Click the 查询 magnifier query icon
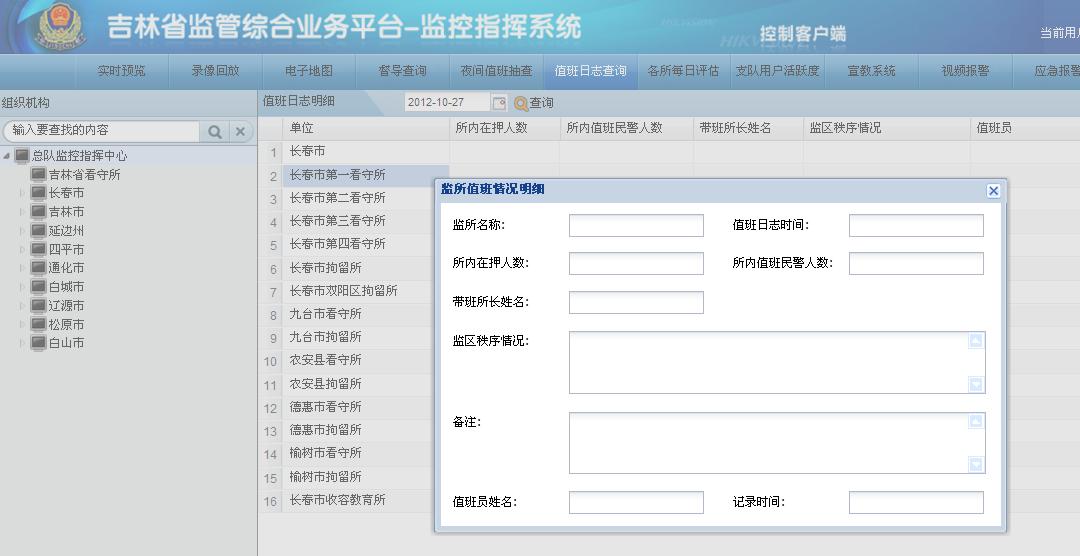Image resolution: width=1080 pixels, height=556 pixels. pos(521,103)
